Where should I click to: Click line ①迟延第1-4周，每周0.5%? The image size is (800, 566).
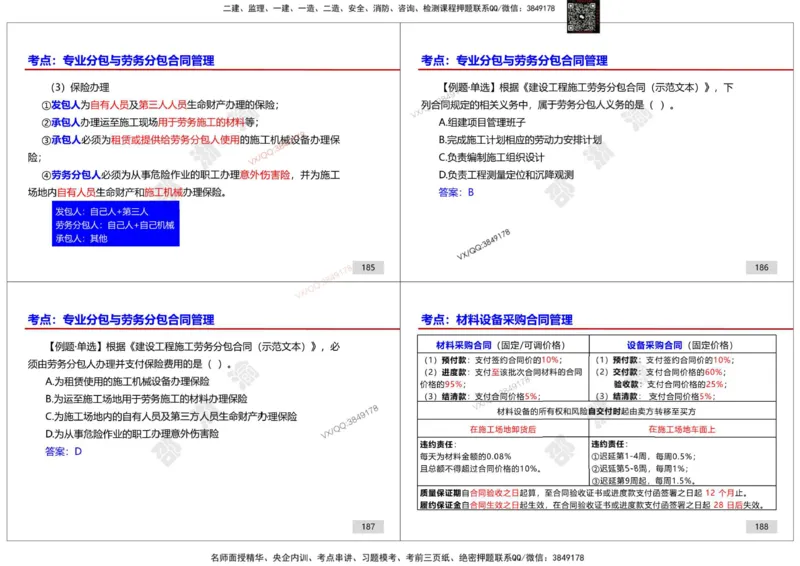[643, 456]
